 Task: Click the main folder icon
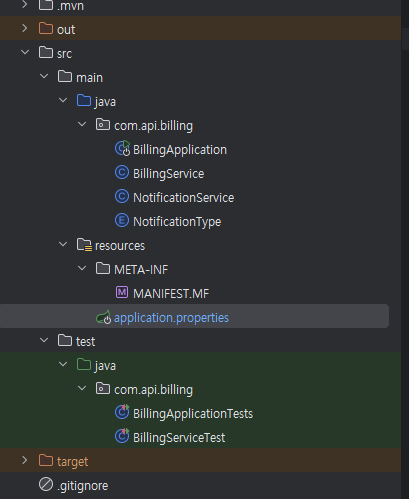pyautogui.click(x=65, y=76)
